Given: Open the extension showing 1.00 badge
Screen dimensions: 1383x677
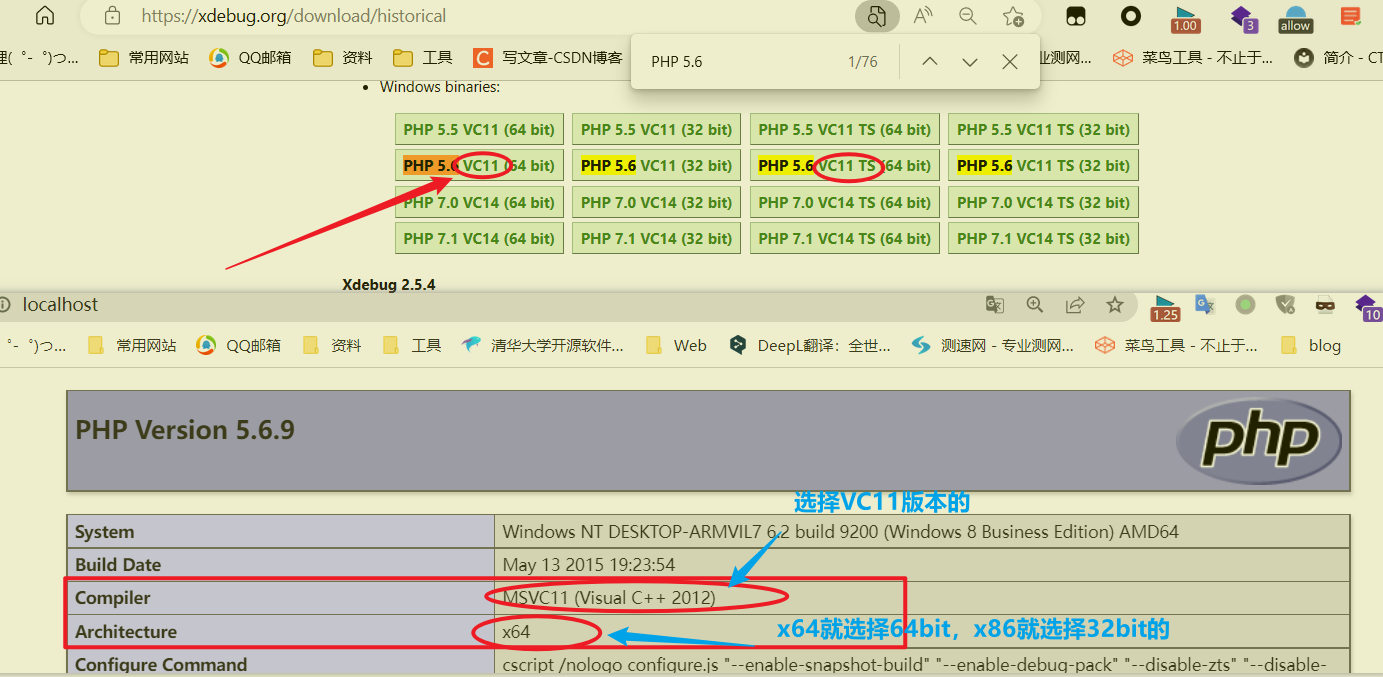Looking at the screenshot, I should tap(1185, 18).
